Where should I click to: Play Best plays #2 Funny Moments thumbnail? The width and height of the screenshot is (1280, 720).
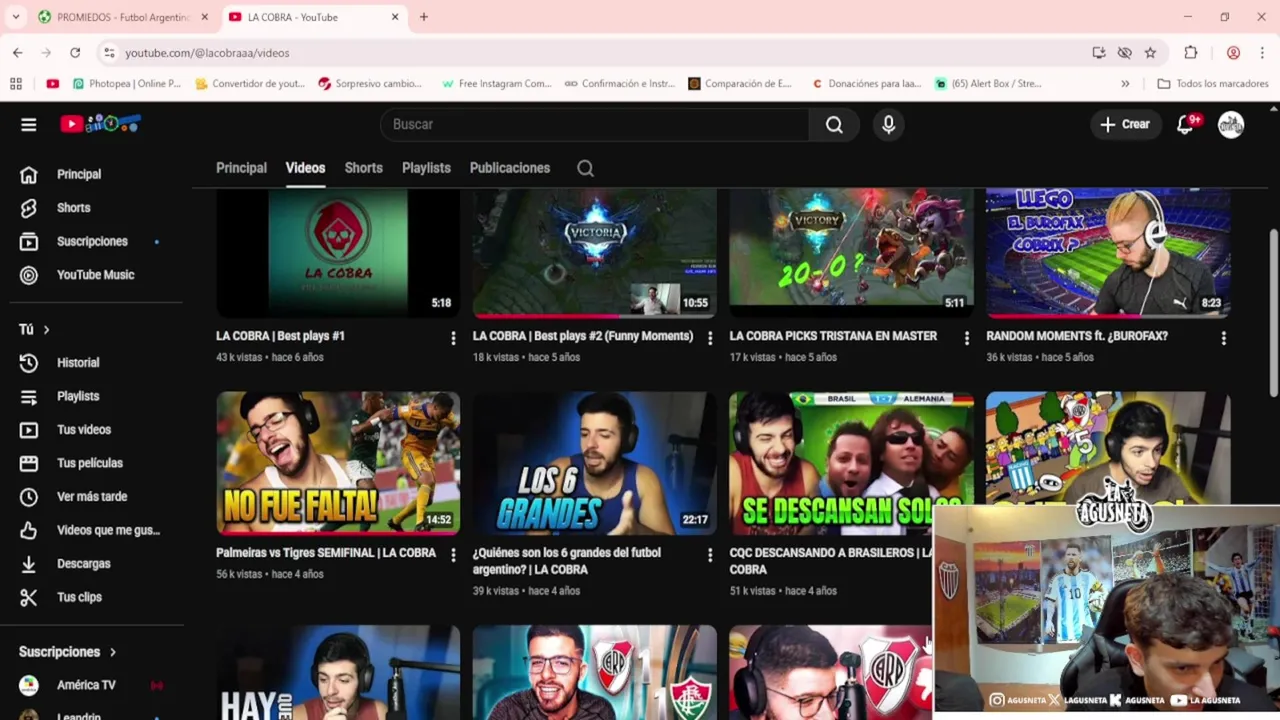[x=595, y=253]
